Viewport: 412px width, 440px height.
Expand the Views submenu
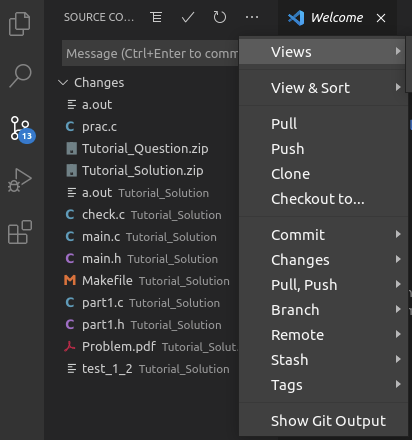(x=322, y=52)
